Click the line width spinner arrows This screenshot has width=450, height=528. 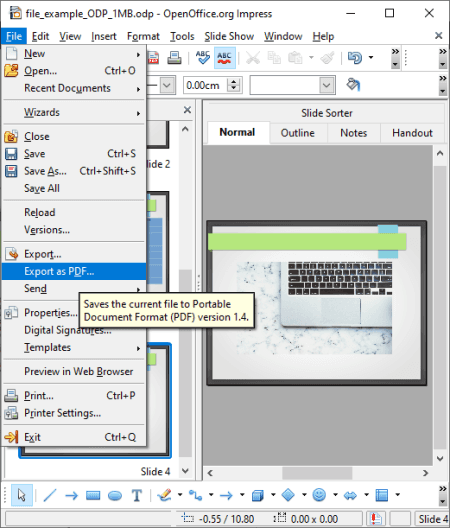pyautogui.click(x=234, y=85)
